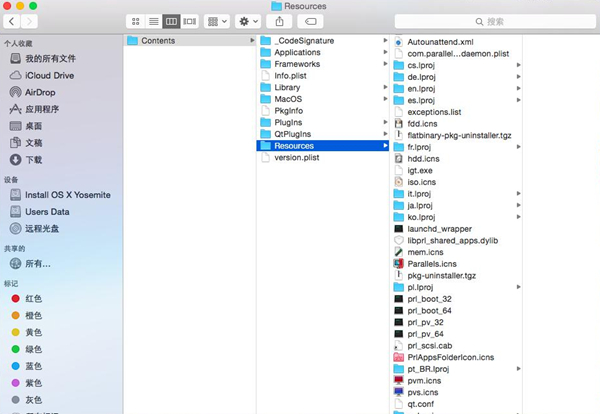Screen dimensions: 600x414
Task: Open iCloud Drive in the sidebar
Action: (49, 75)
